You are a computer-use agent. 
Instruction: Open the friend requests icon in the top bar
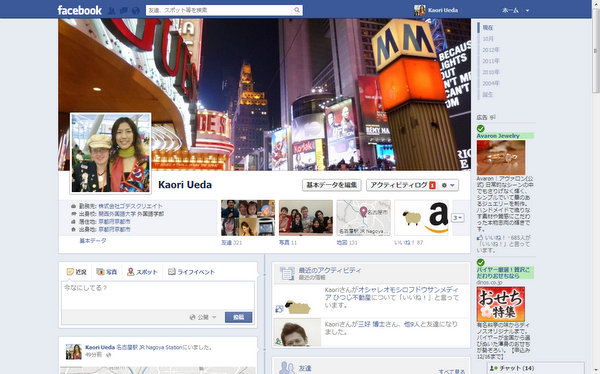coord(112,11)
